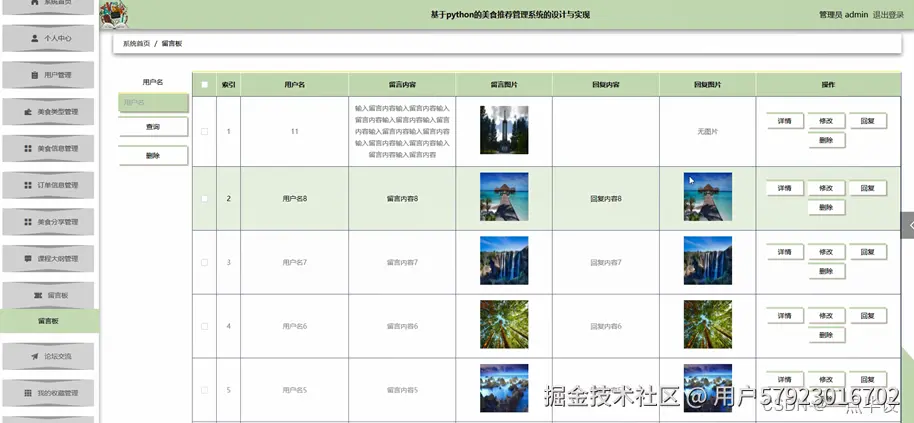This screenshot has height=423, width=914.
Task: Click the 索引 column header
Action: point(228,84)
